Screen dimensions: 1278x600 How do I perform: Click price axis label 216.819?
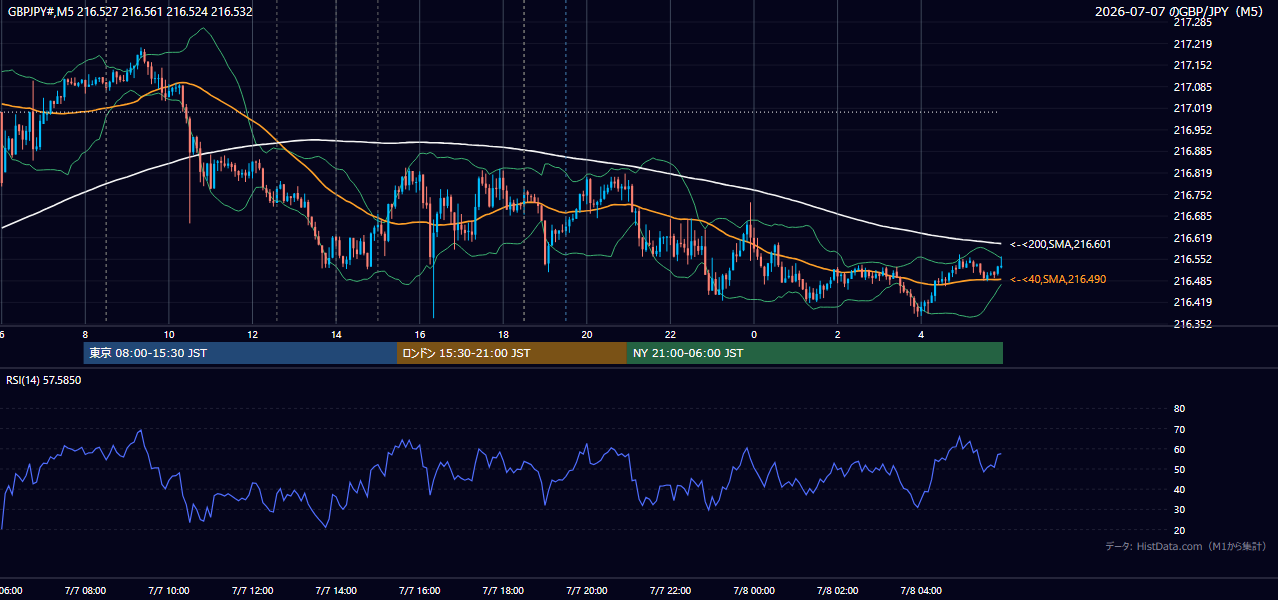coord(1192,173)
